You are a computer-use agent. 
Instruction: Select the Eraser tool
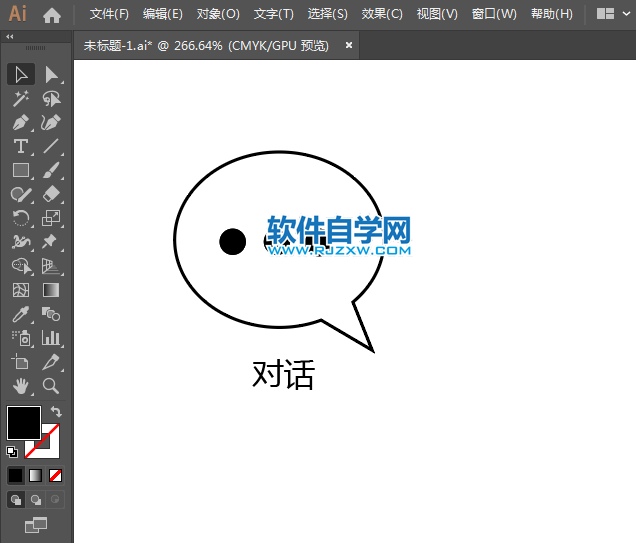51,195
